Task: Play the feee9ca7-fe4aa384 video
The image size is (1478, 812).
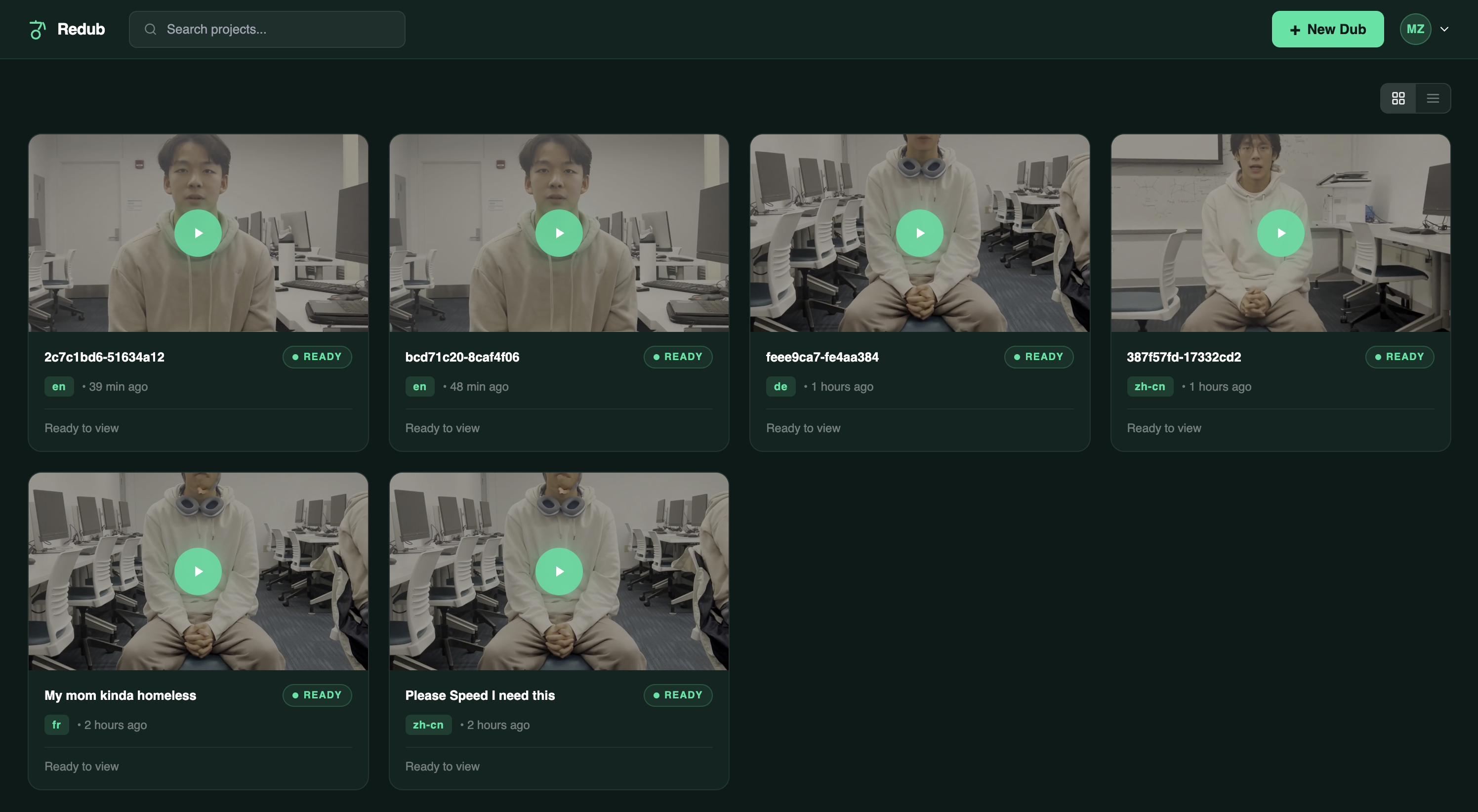Action: pos(919,233)
